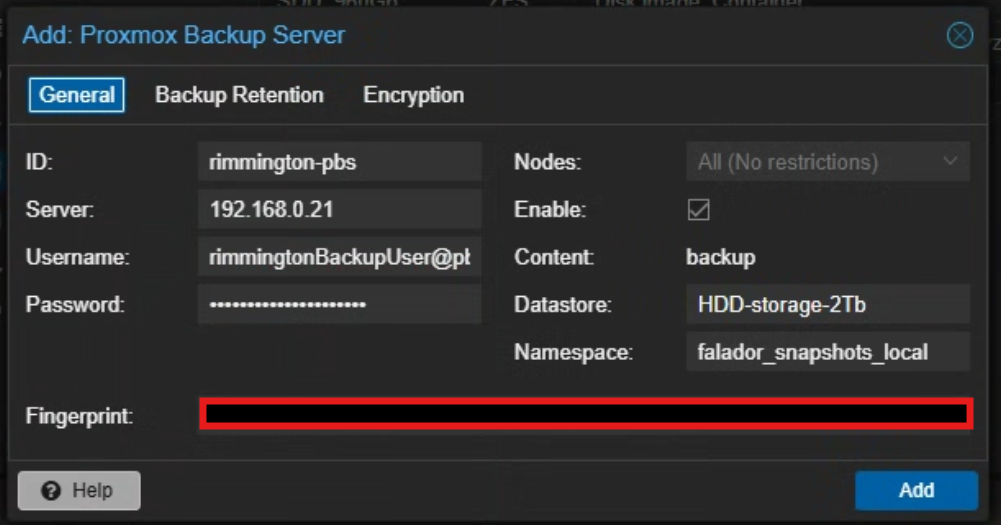Click the 'Datastore:' label

click(562, 305)
